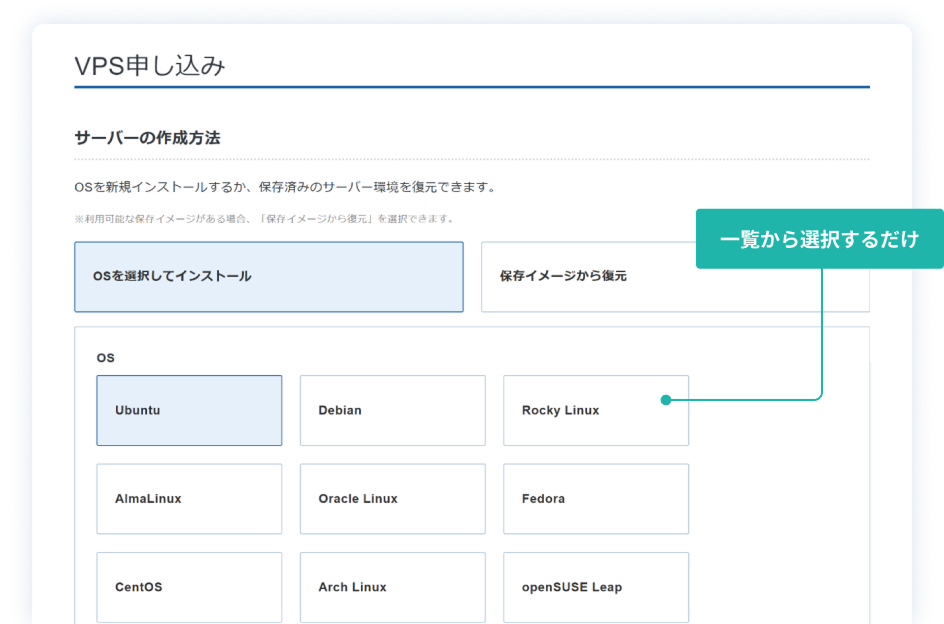Click the "サーバーの作成方法" section heading
This screenshot has height=624, width=944.
coord(148,138)
